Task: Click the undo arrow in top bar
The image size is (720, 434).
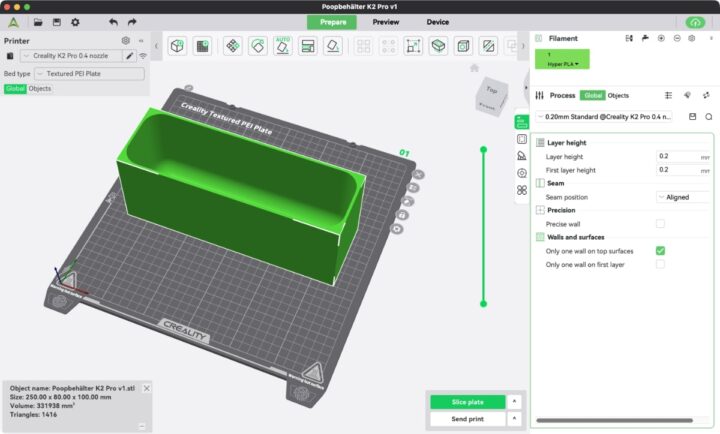Action: [112, 22]
